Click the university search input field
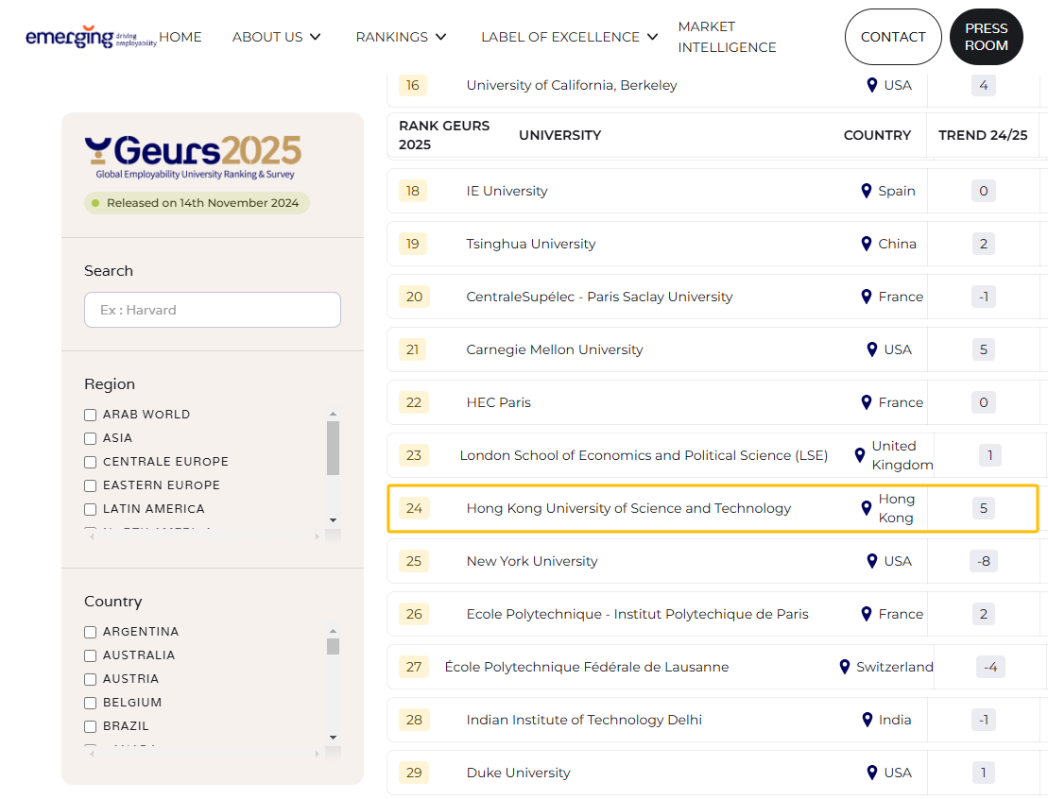The width and height of the screenshot is (1048, 799). point(212,310)
